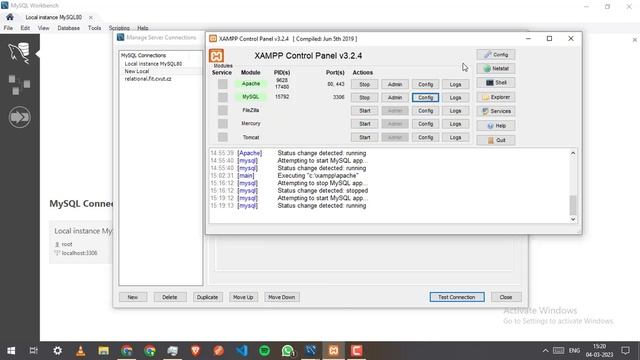The width and height of the screenshot is (640, 360).
Task: Launch the Shell from the XAMPP side panel
Action: click(496, 83)
